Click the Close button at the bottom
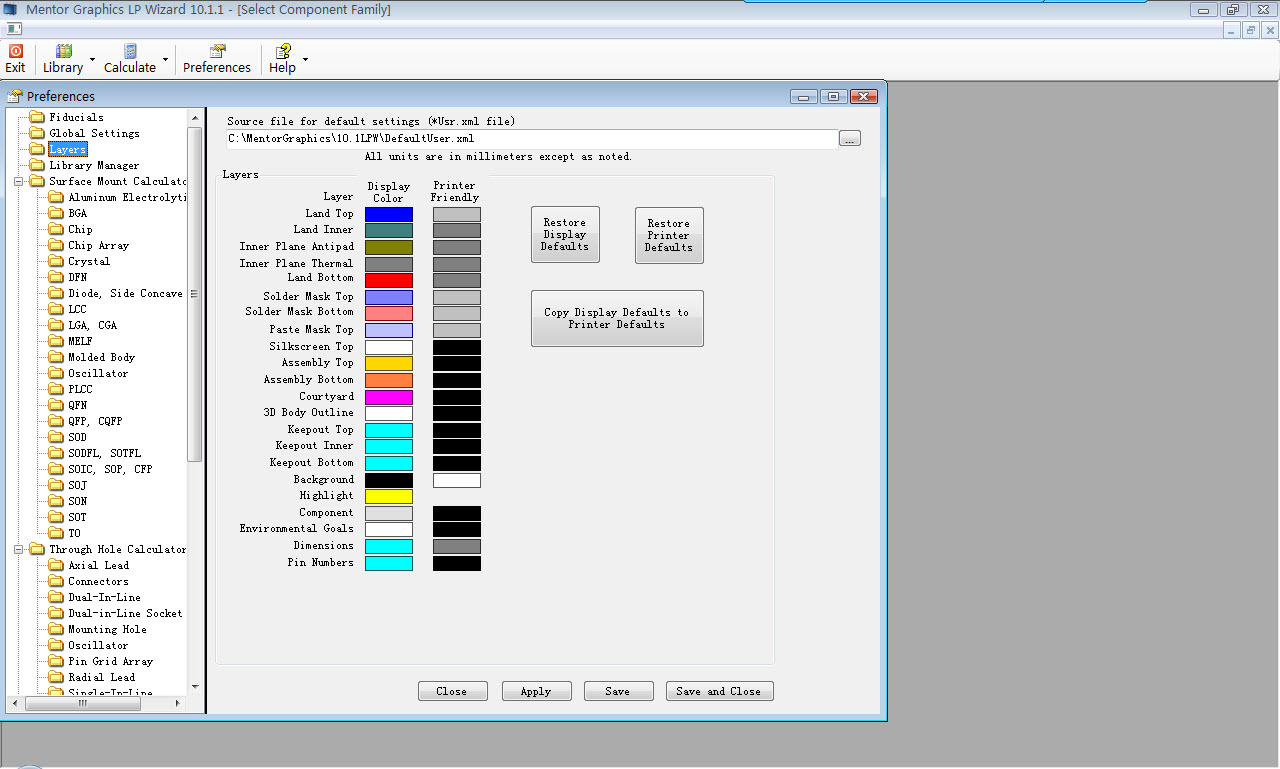Screen dimensions: 1280x769 452,691
